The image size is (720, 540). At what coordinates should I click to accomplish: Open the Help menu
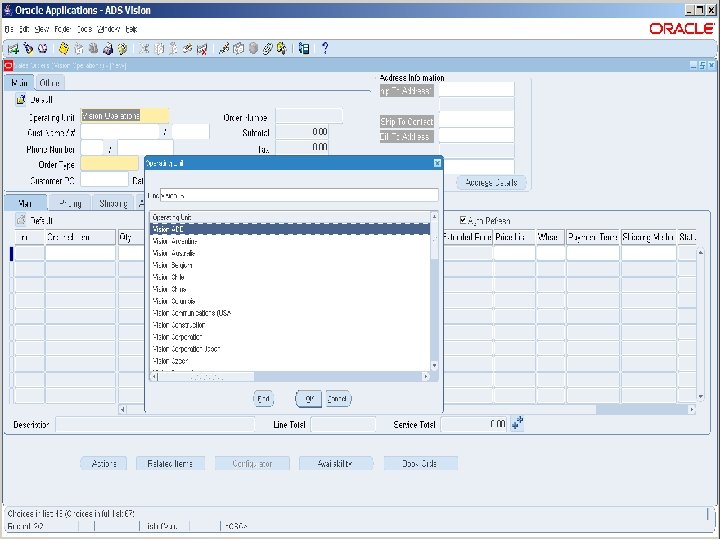[x=131, y=29]
